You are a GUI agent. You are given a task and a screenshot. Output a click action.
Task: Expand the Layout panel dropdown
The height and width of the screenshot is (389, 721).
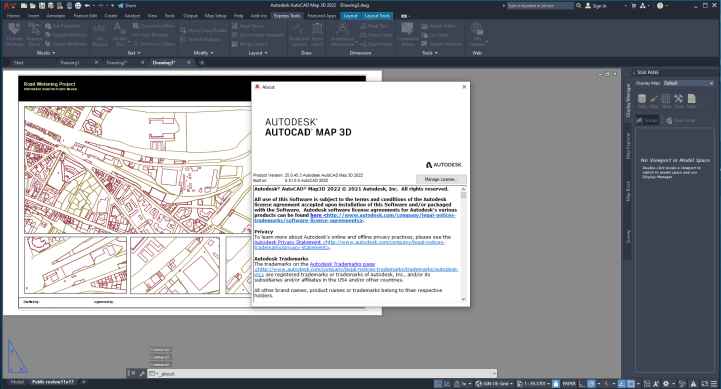click(x=258, y=53)
